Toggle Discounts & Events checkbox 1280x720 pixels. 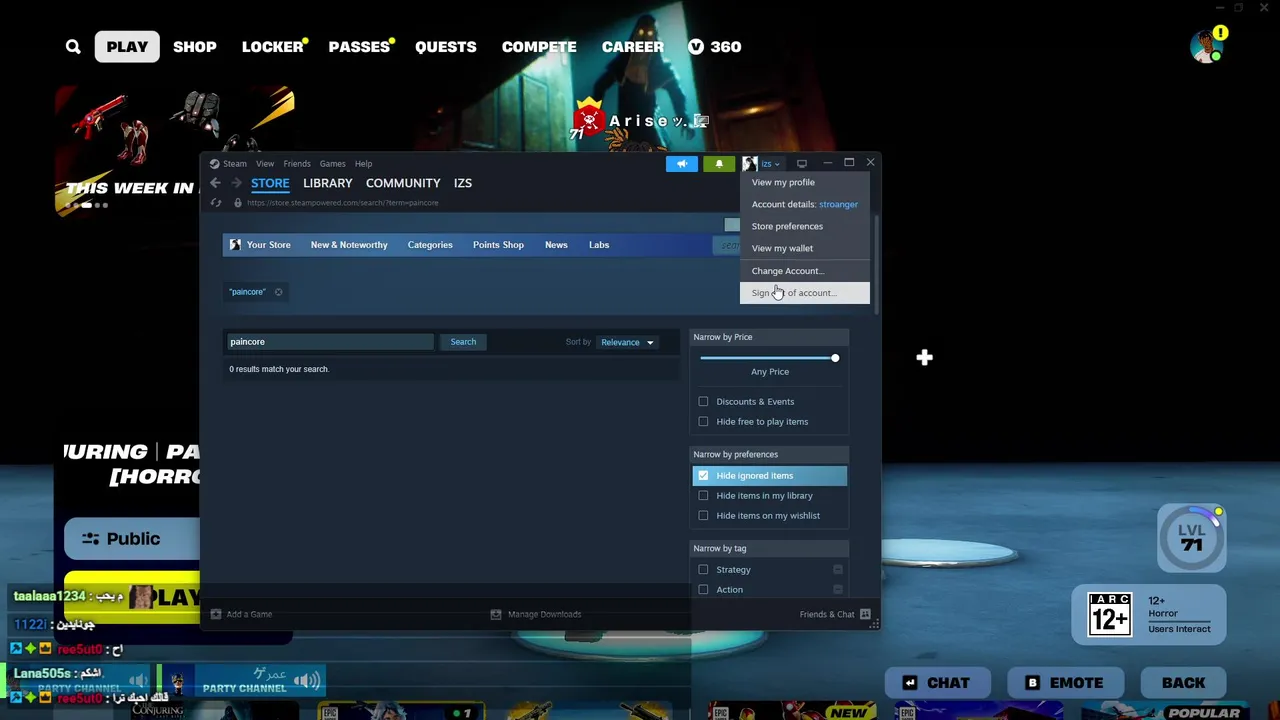pos(703,402)
